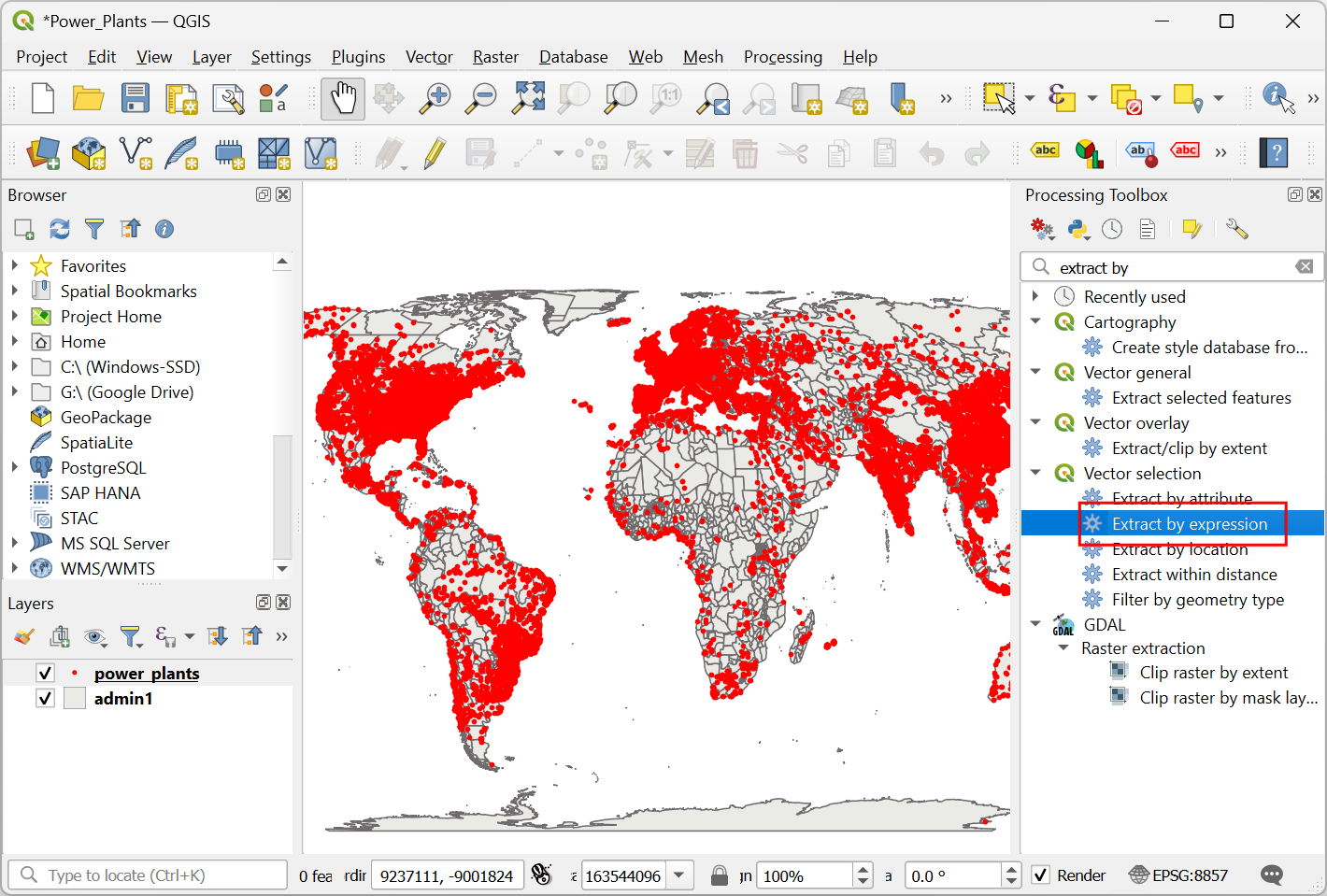Click the EPSG:8857 CRS button
The height and width of the screenshot is (896, 1327).
pos(1178,875)
